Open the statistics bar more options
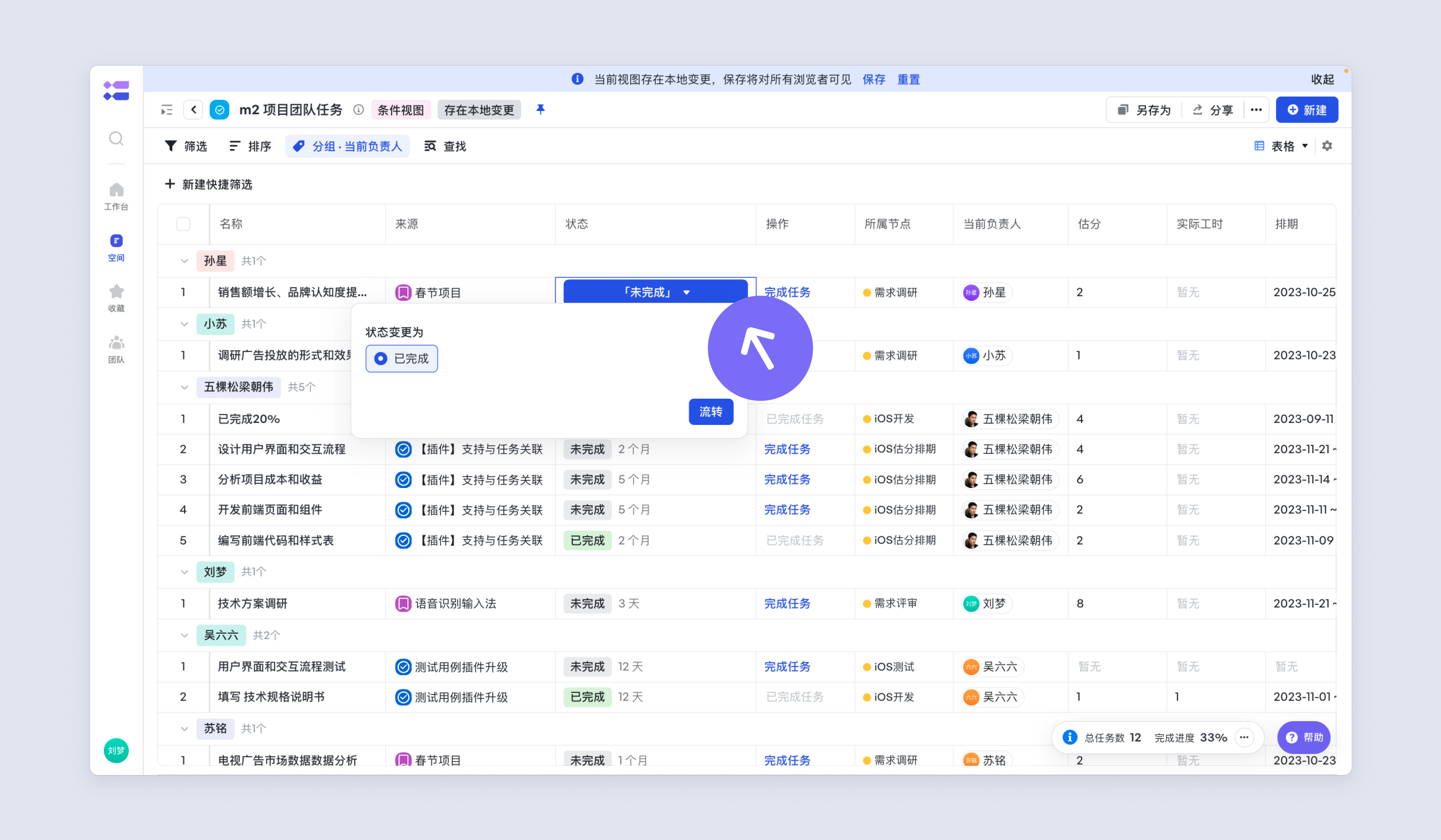Screen dimensions: 1441x840 click(1244, 737)
